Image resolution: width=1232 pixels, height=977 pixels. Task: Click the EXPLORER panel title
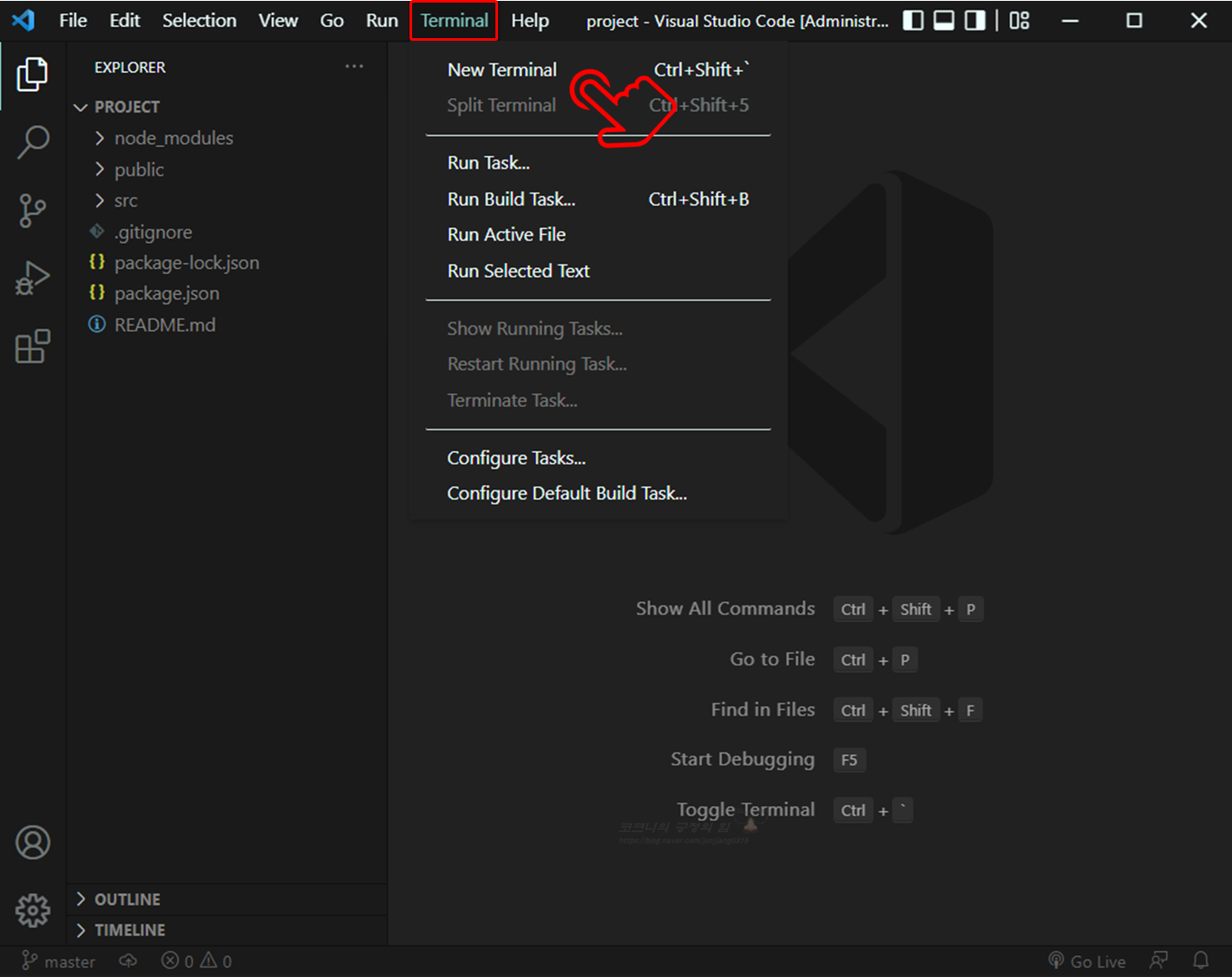point(130,68)
